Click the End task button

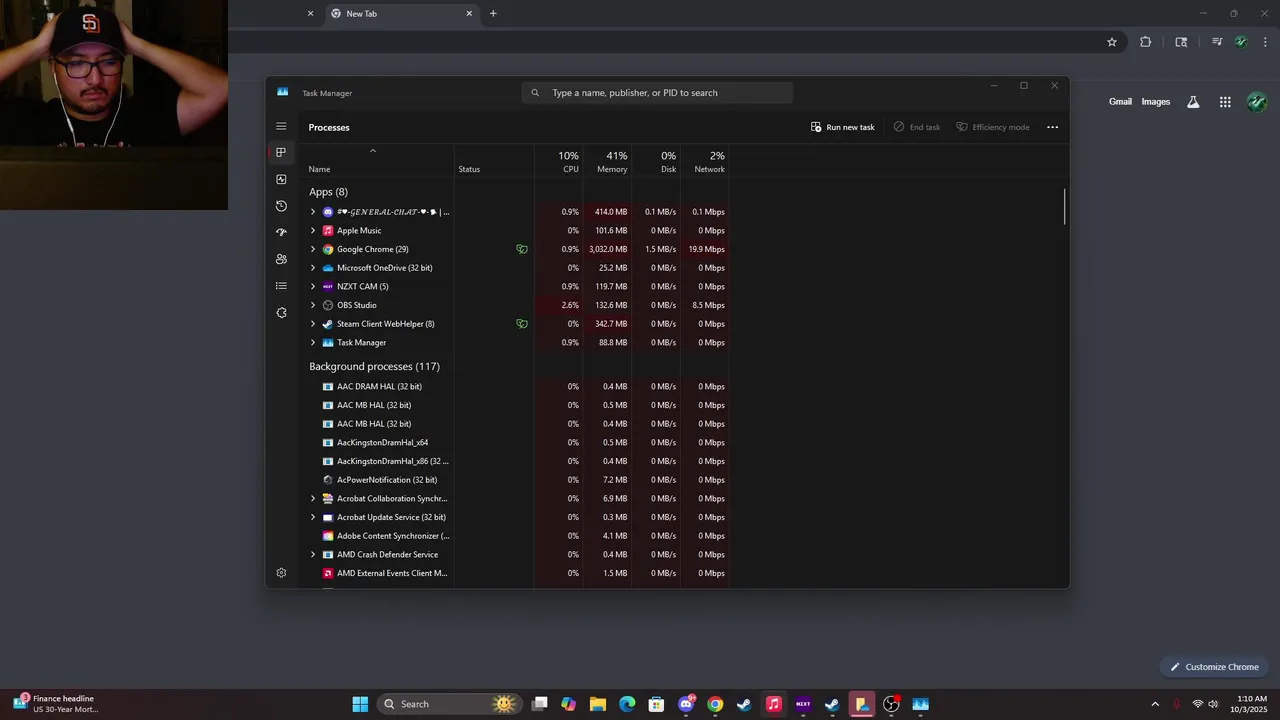(917, 127)
